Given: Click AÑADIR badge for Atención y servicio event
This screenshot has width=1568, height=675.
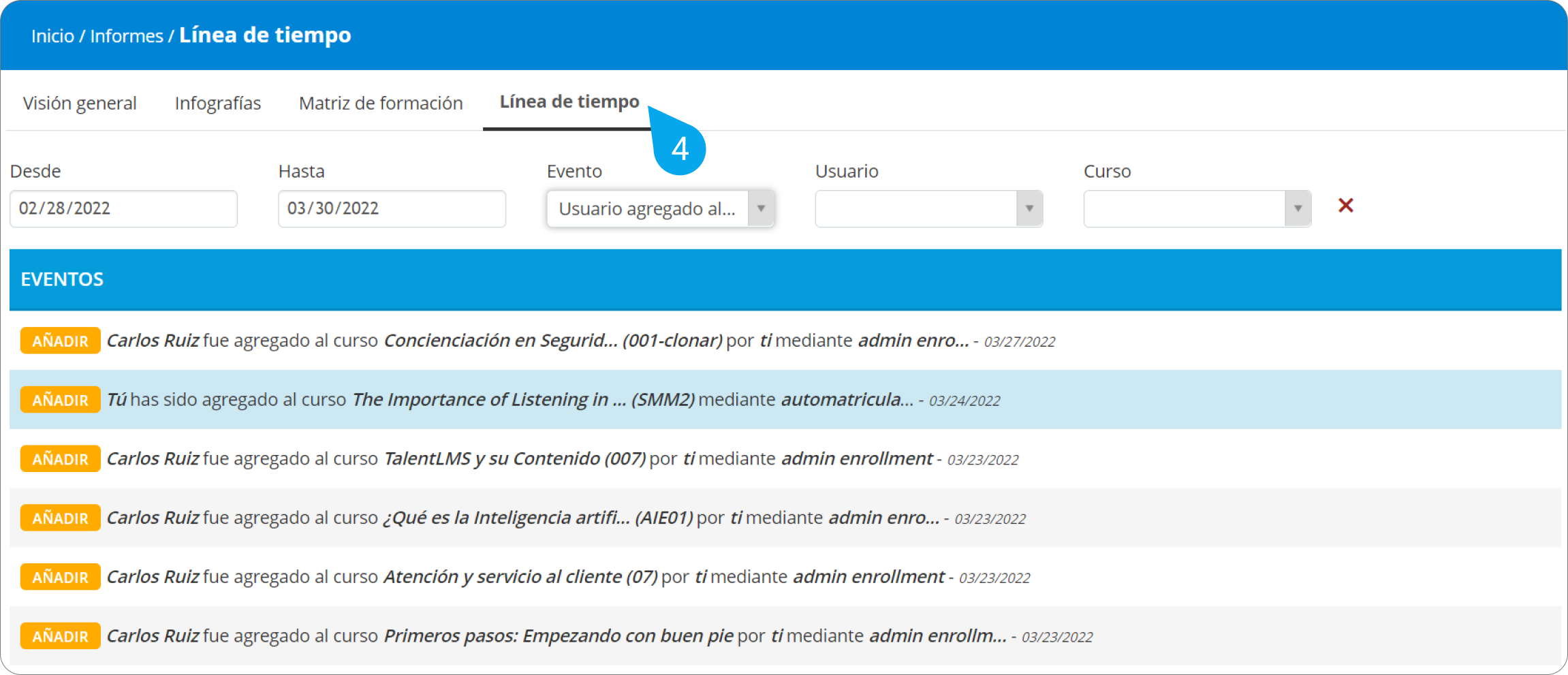Looking at the screenshot, I should (60, 578).
